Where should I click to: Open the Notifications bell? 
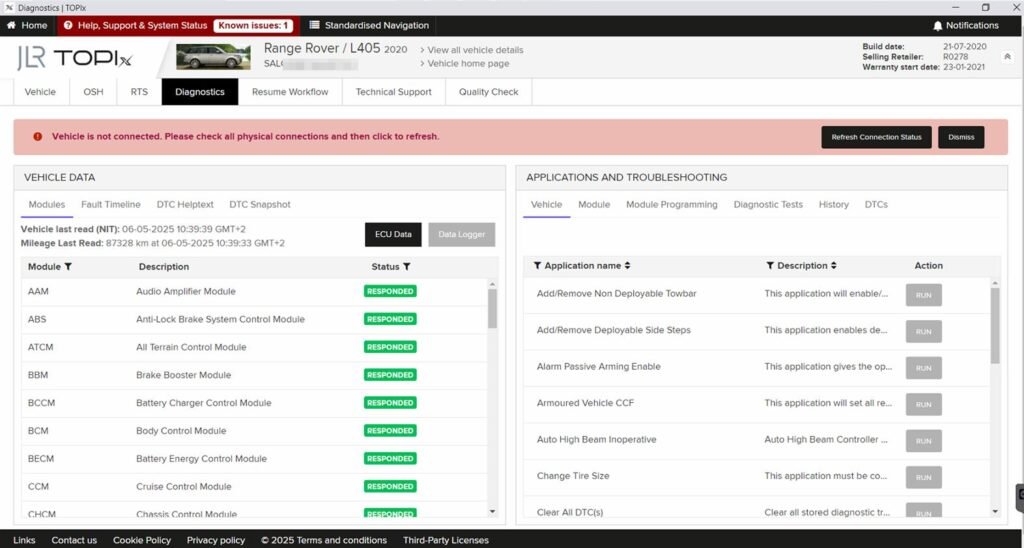[x=937, y=25]
